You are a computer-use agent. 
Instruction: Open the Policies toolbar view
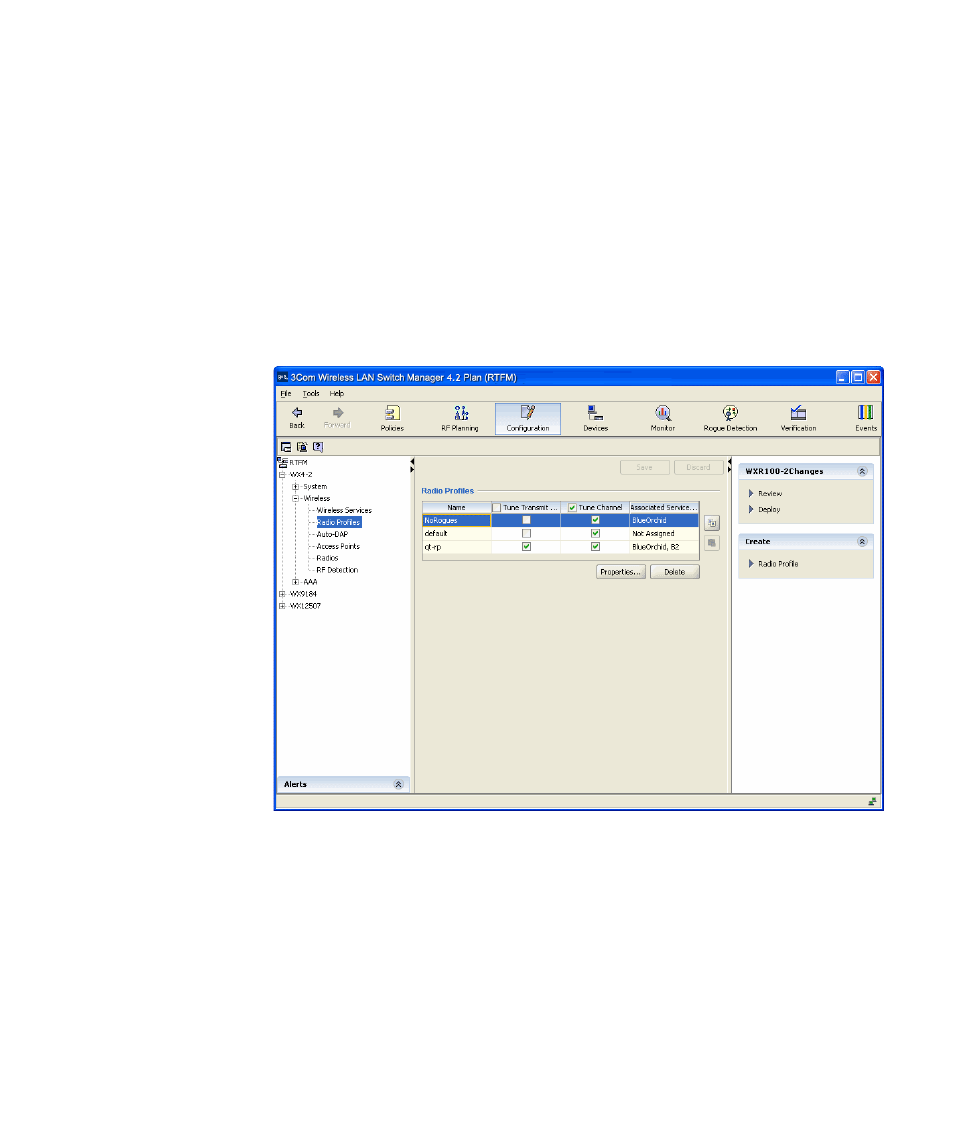392,418
